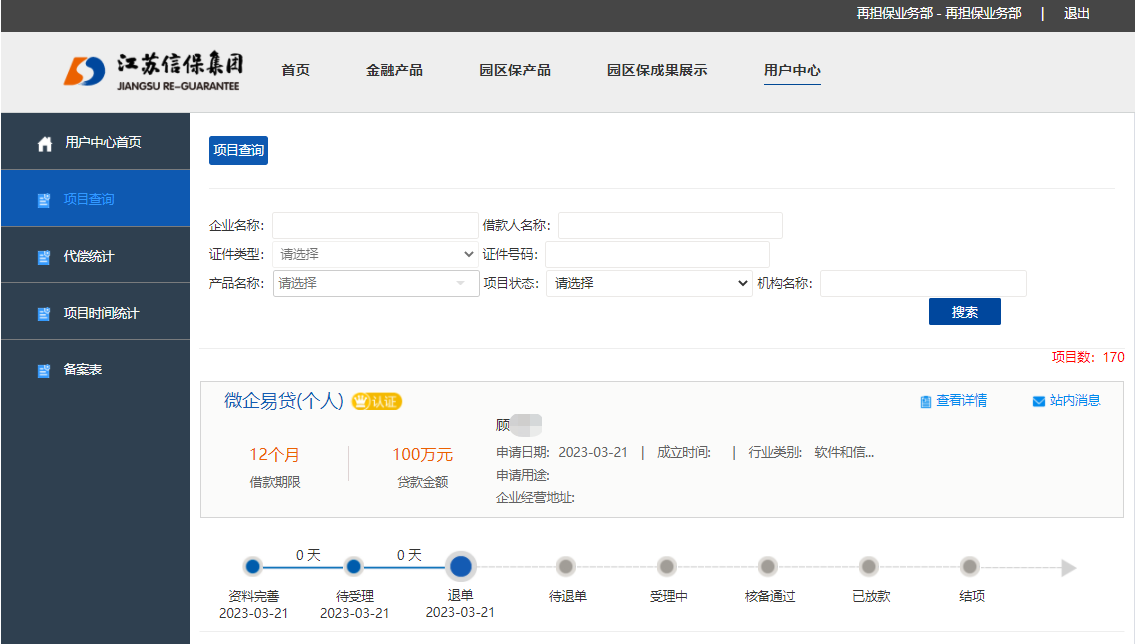Click the clipboard icon next to 查看详情
The width and height of the screenshot is (1139, 644).
[926, 402]
